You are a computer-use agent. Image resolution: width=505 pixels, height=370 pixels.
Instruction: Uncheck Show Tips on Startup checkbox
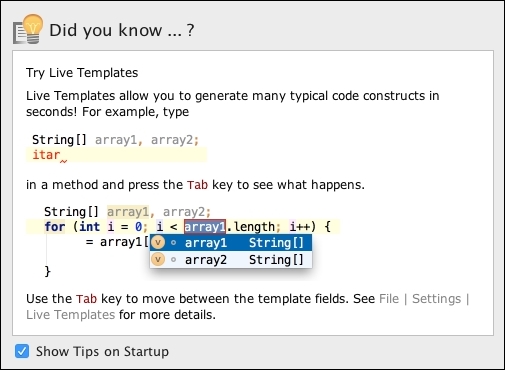(22, 351)
